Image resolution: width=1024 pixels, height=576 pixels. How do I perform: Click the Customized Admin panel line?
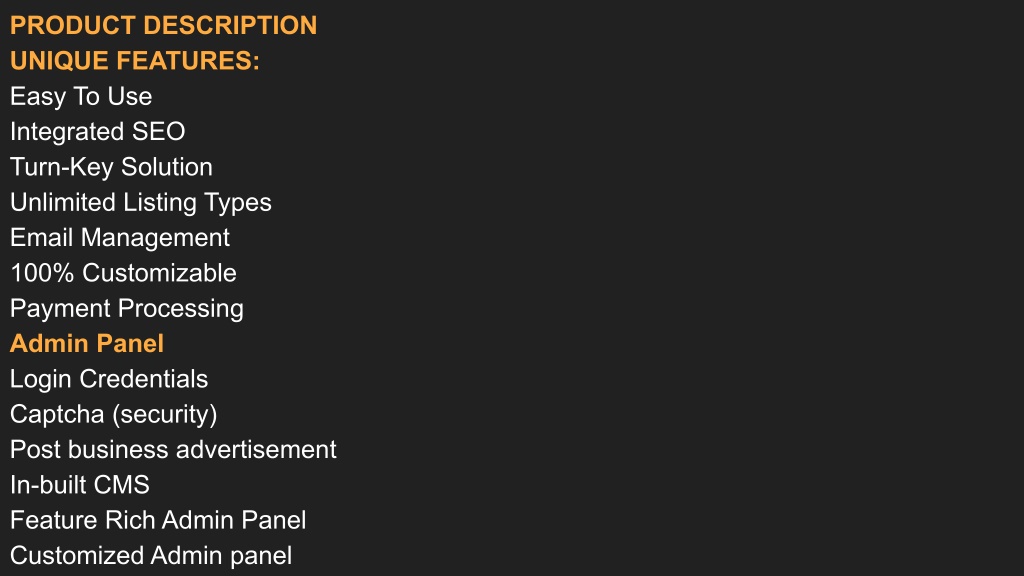tap(151, 556)
